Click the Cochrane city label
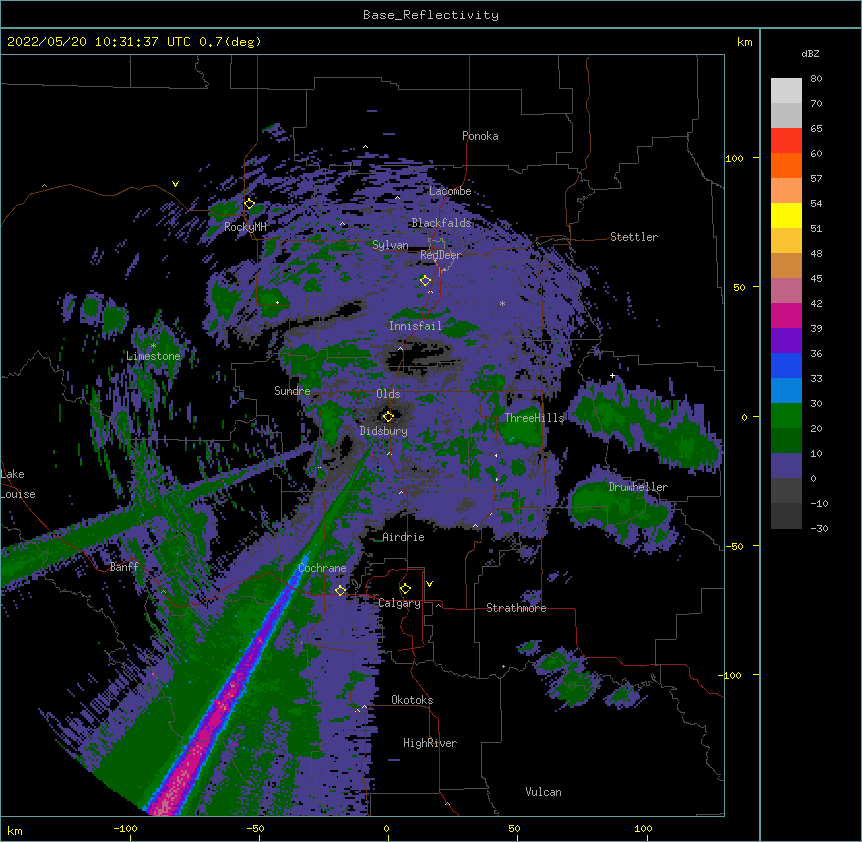 (322, 568)
